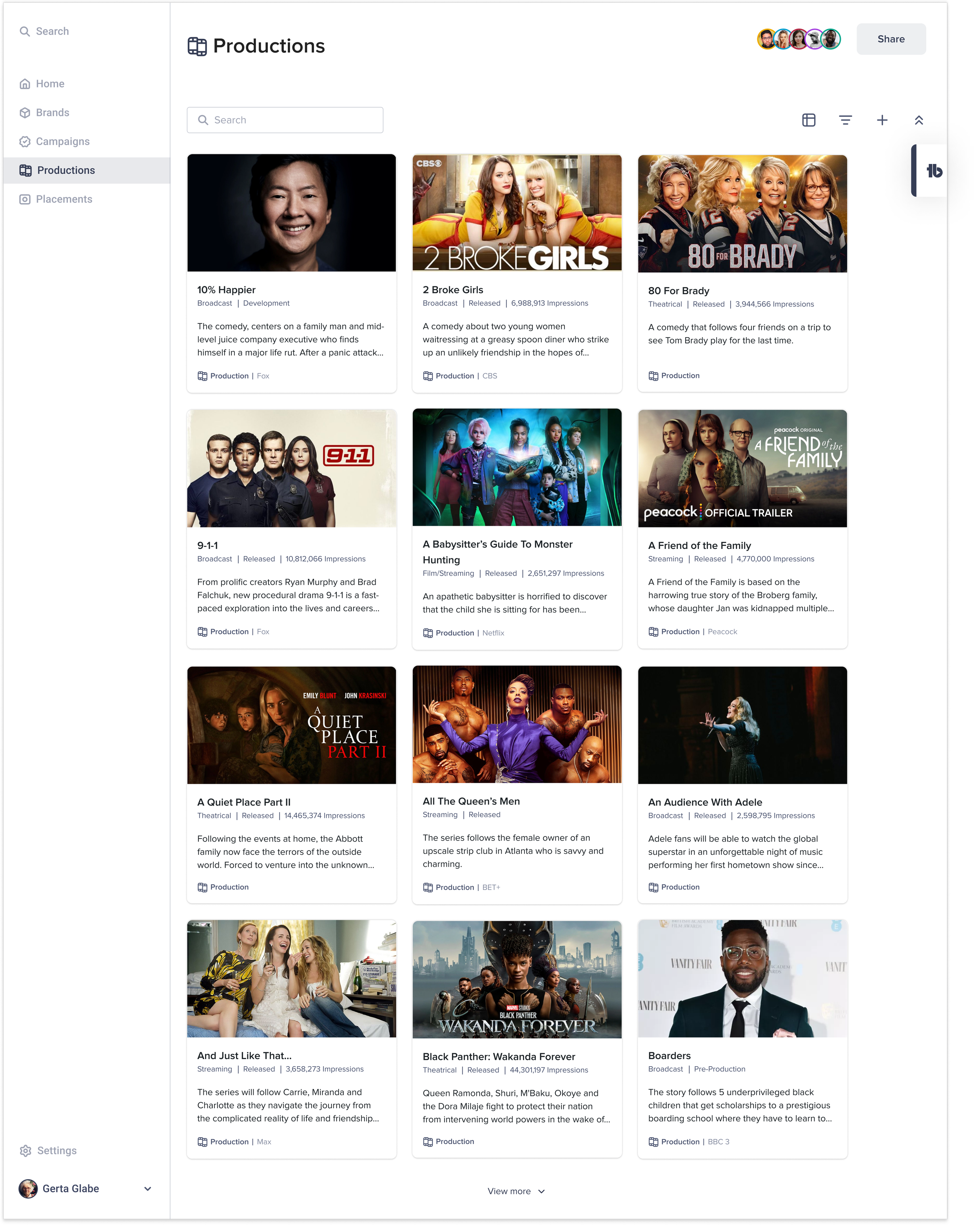Open A Quiet Place Part II poster
Image resolution: width=980 pixels, height=1225 pixels.
(291, 725)
